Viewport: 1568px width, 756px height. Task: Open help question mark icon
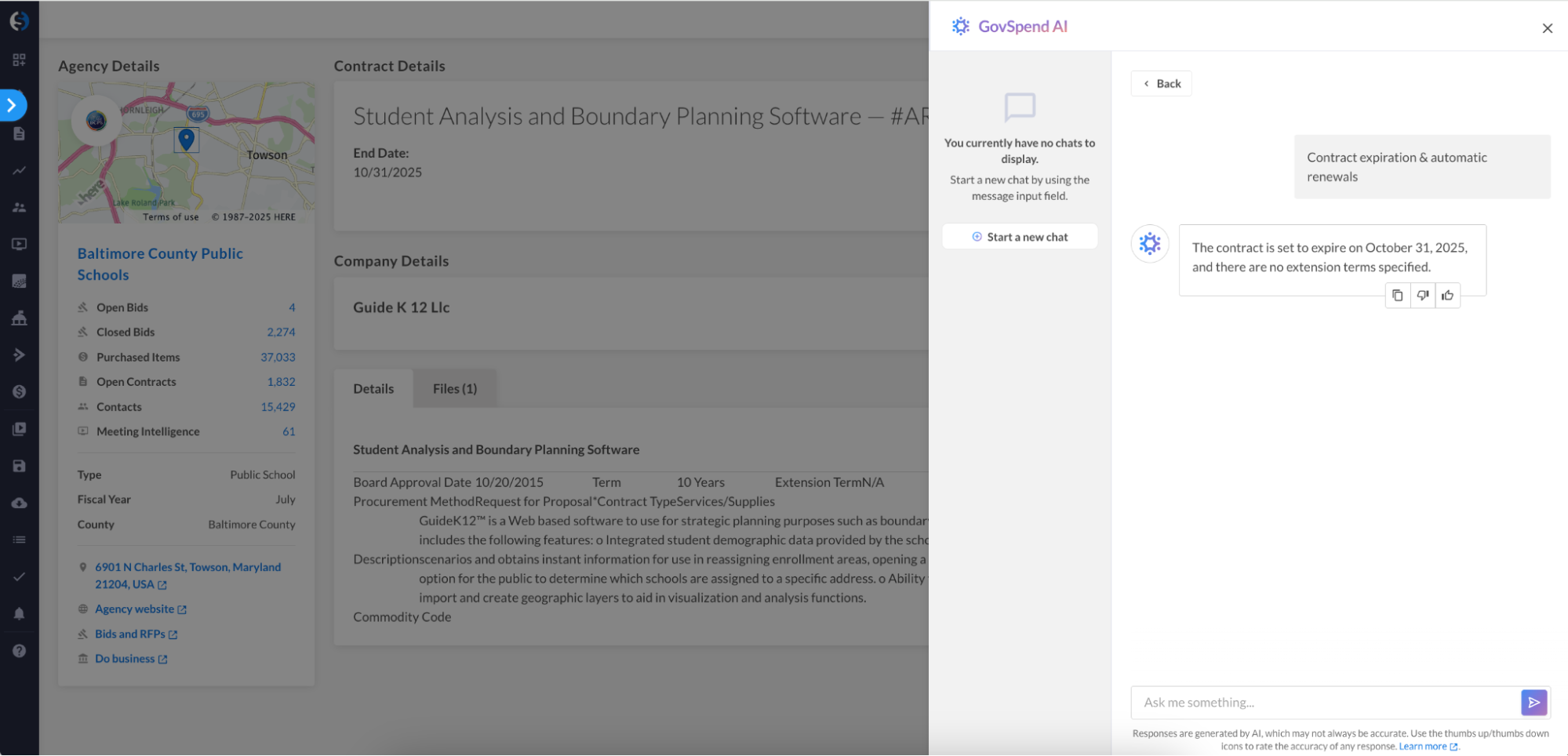pyautogui.click(x=19, y=651)
